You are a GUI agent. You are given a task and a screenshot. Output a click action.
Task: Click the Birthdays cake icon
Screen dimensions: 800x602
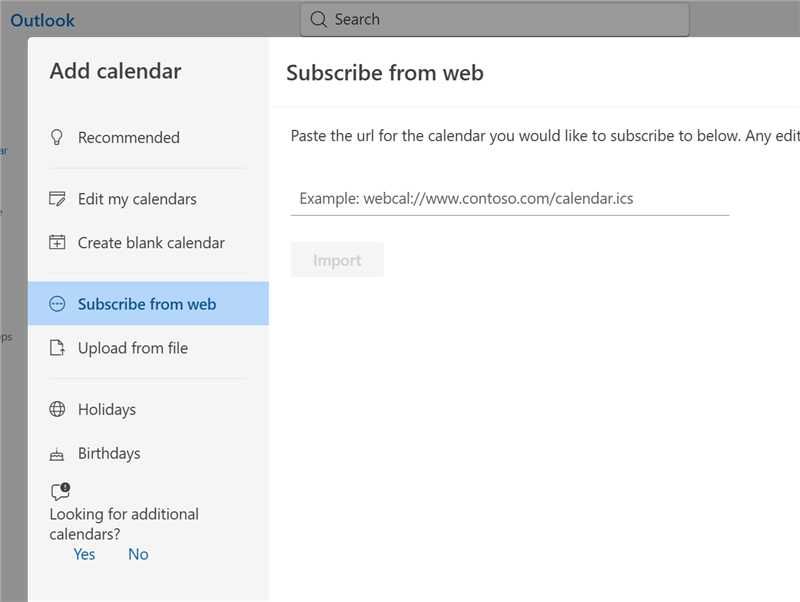(57, 454)
